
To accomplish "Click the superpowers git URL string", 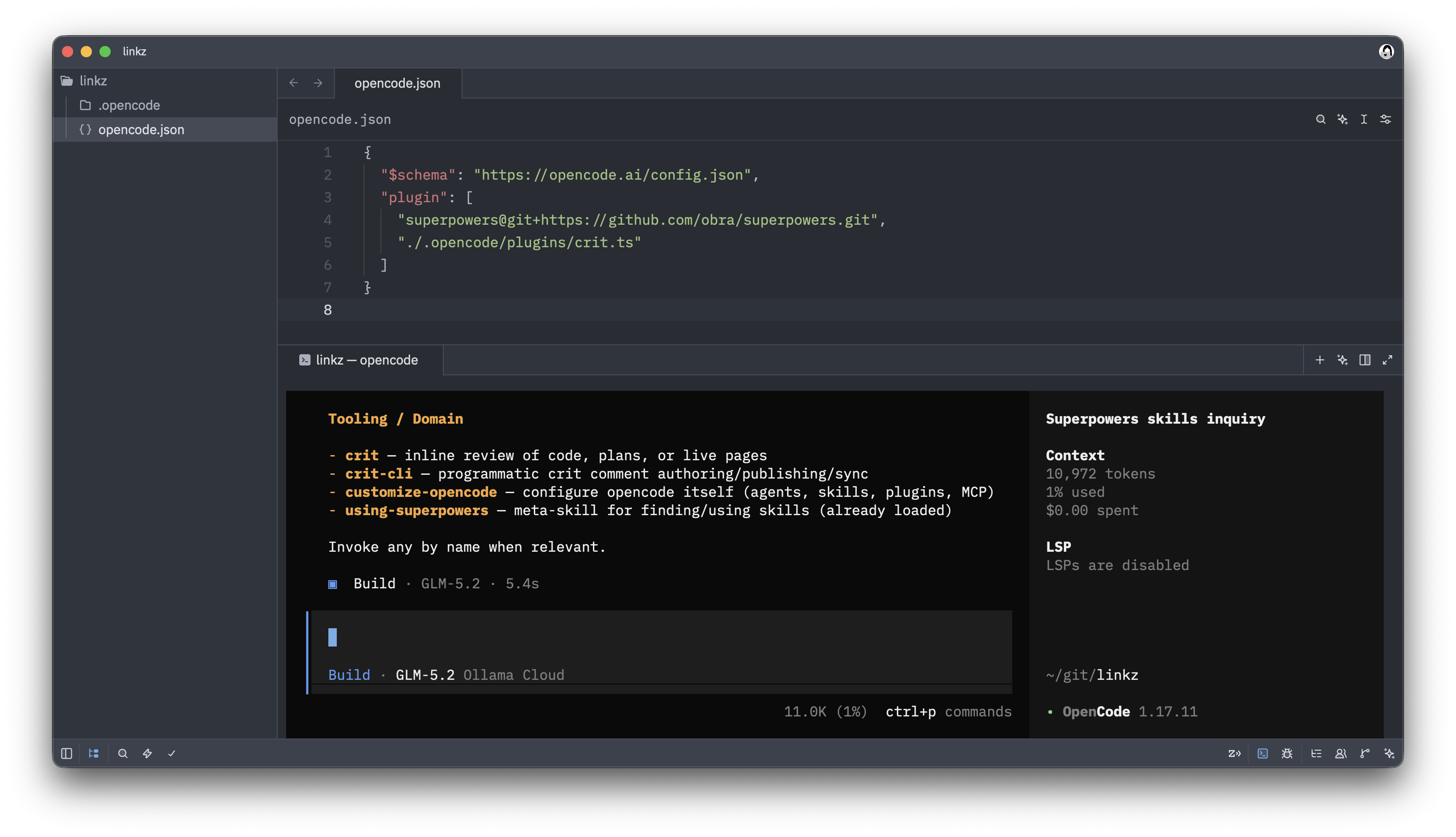I will 638,220.
